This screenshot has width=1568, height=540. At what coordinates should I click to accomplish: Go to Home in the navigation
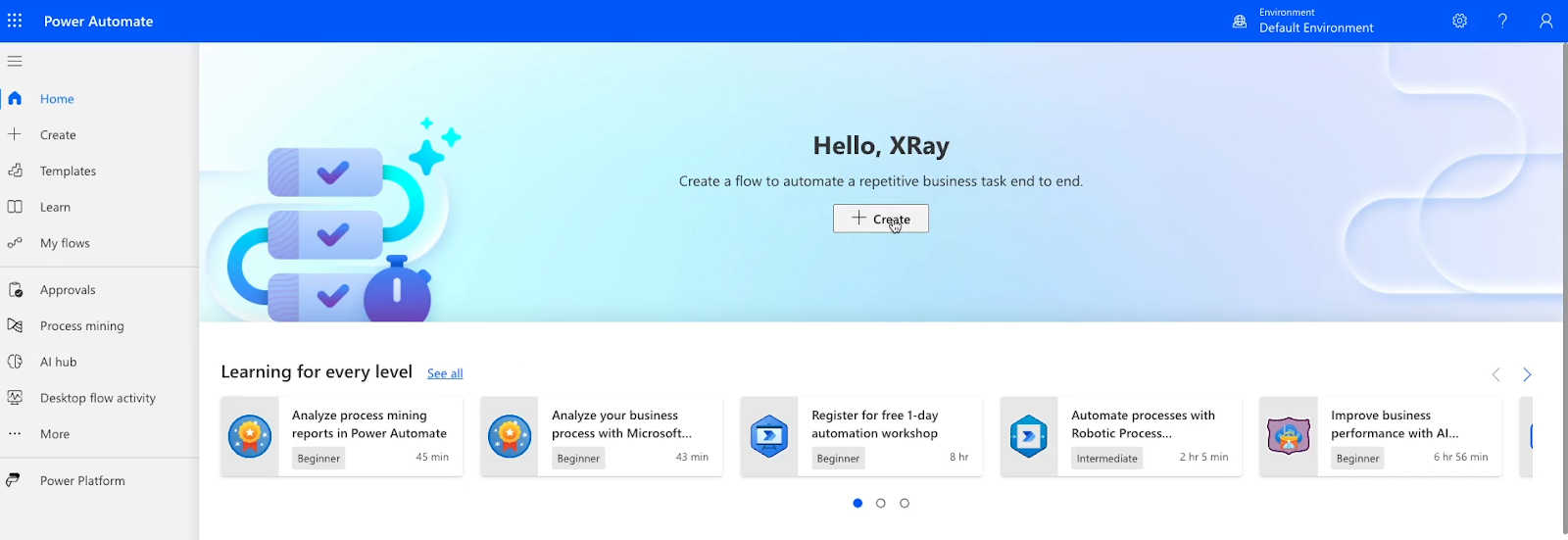[57, 99]
